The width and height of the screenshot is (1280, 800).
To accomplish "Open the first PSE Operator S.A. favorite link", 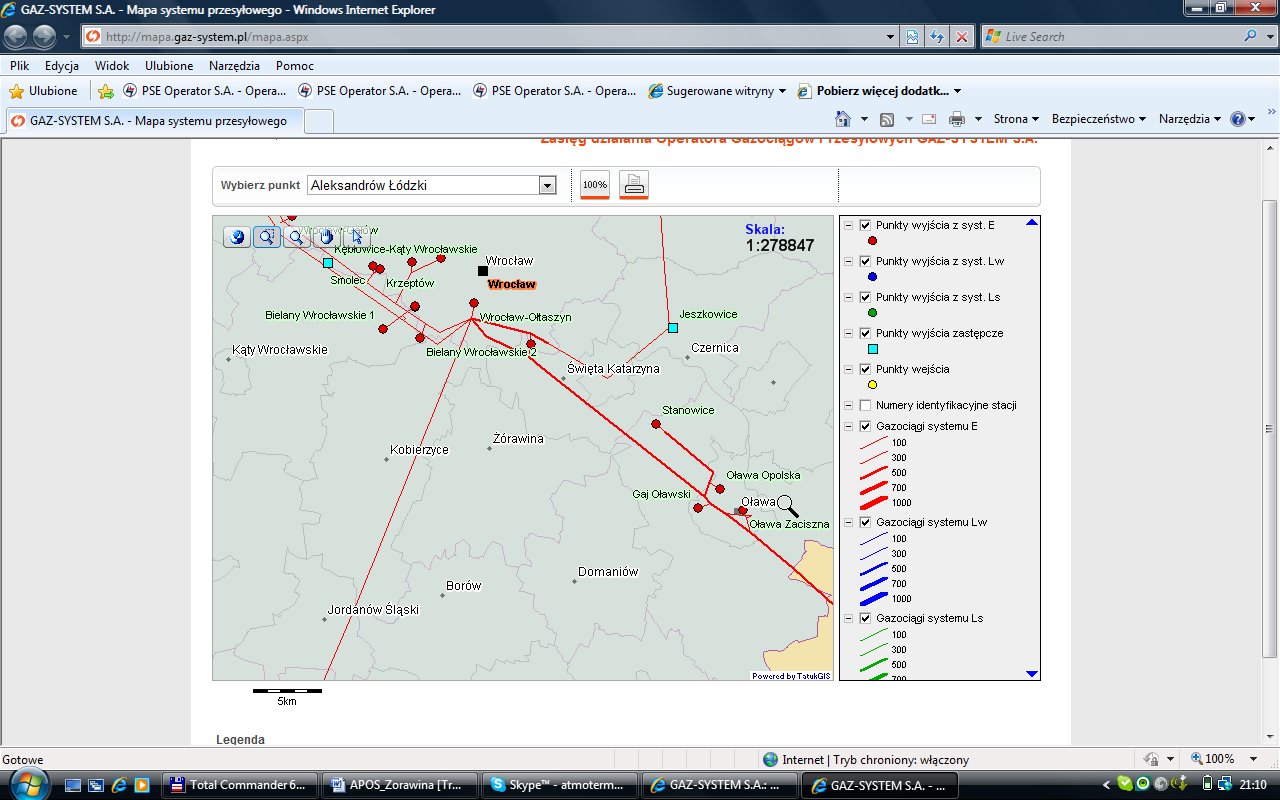I will [x=205, y=91].
